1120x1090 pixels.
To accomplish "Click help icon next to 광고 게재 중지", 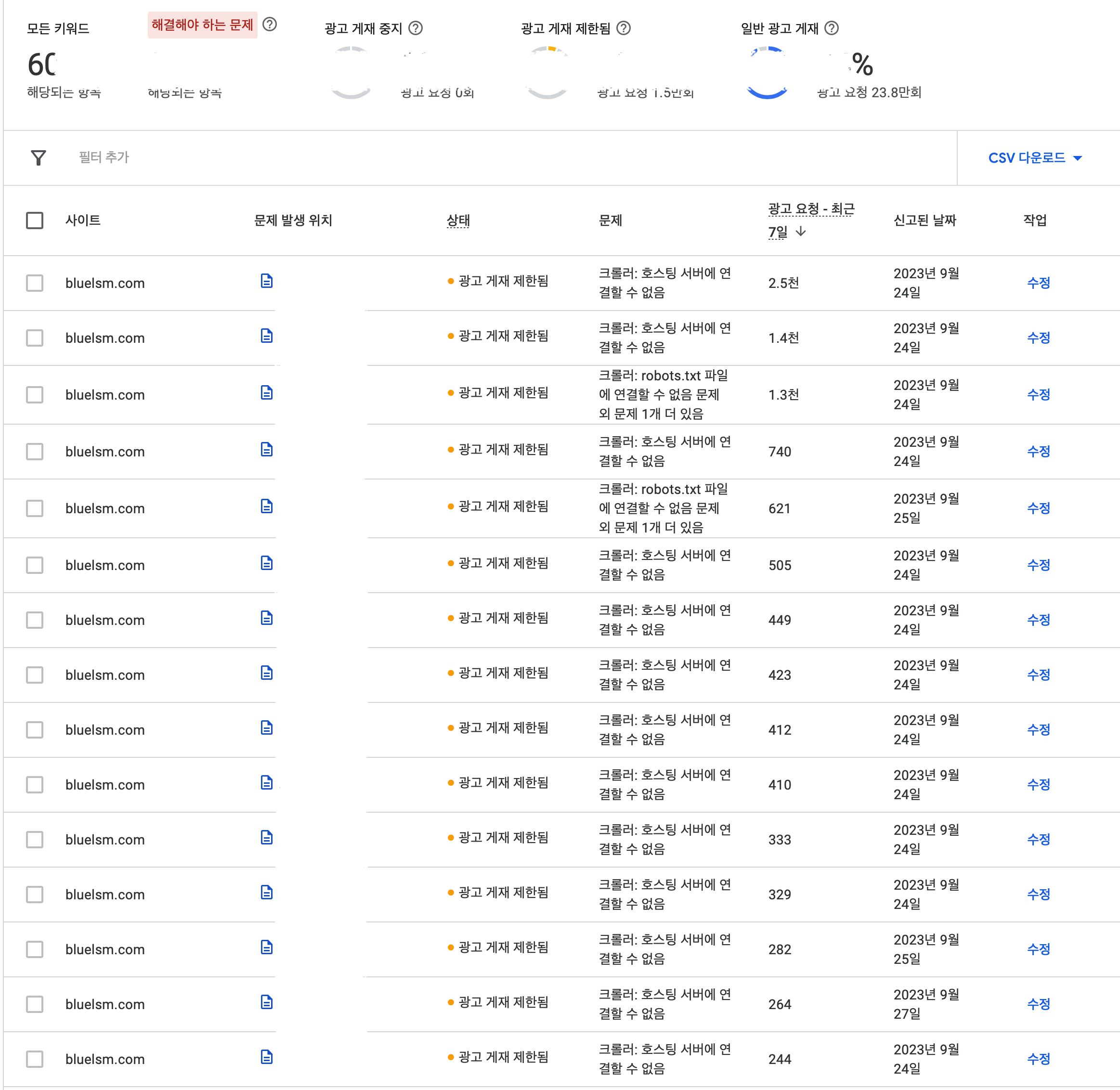I will tap(416, 28).
